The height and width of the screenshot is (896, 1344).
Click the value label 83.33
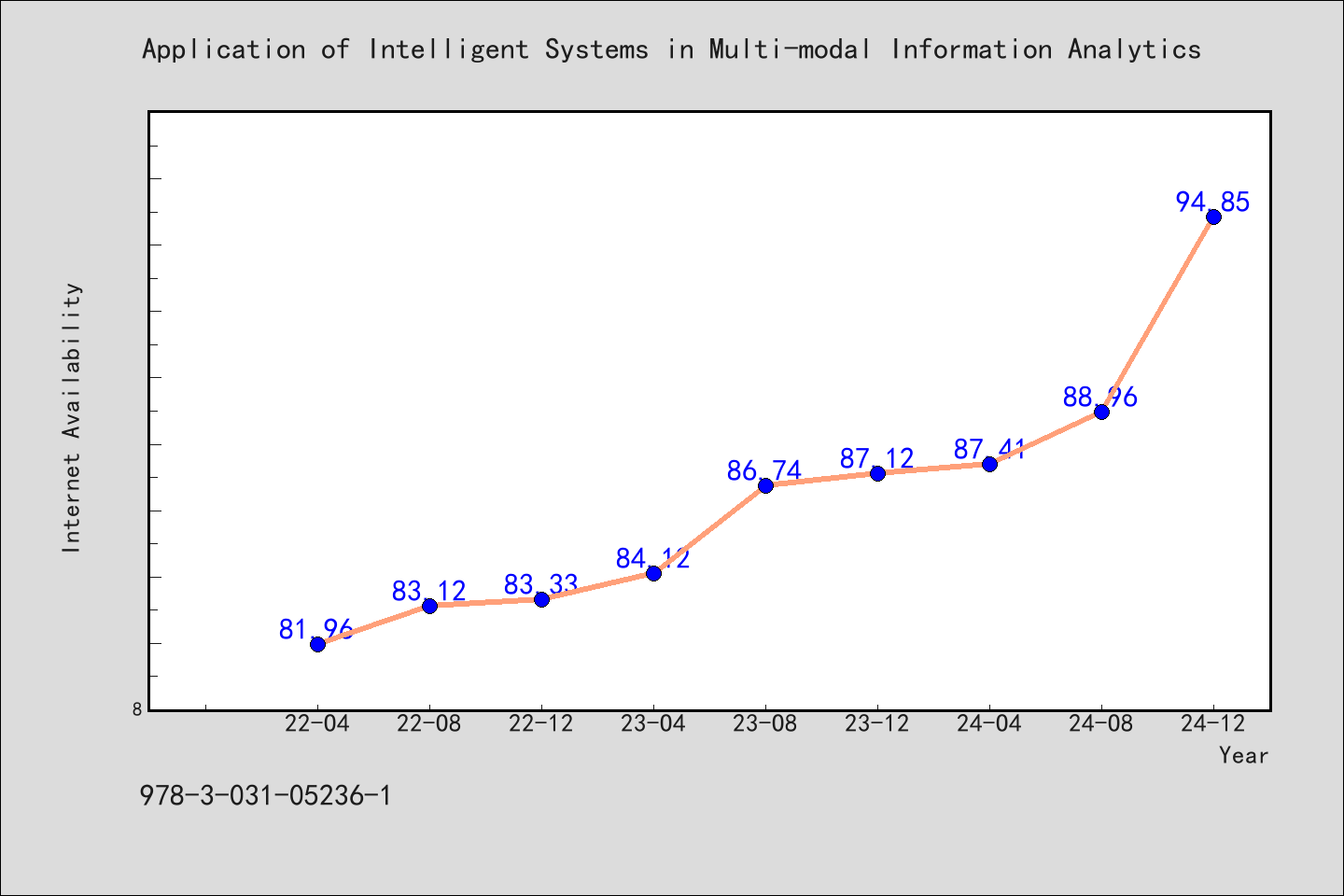(x=540, y=584)
